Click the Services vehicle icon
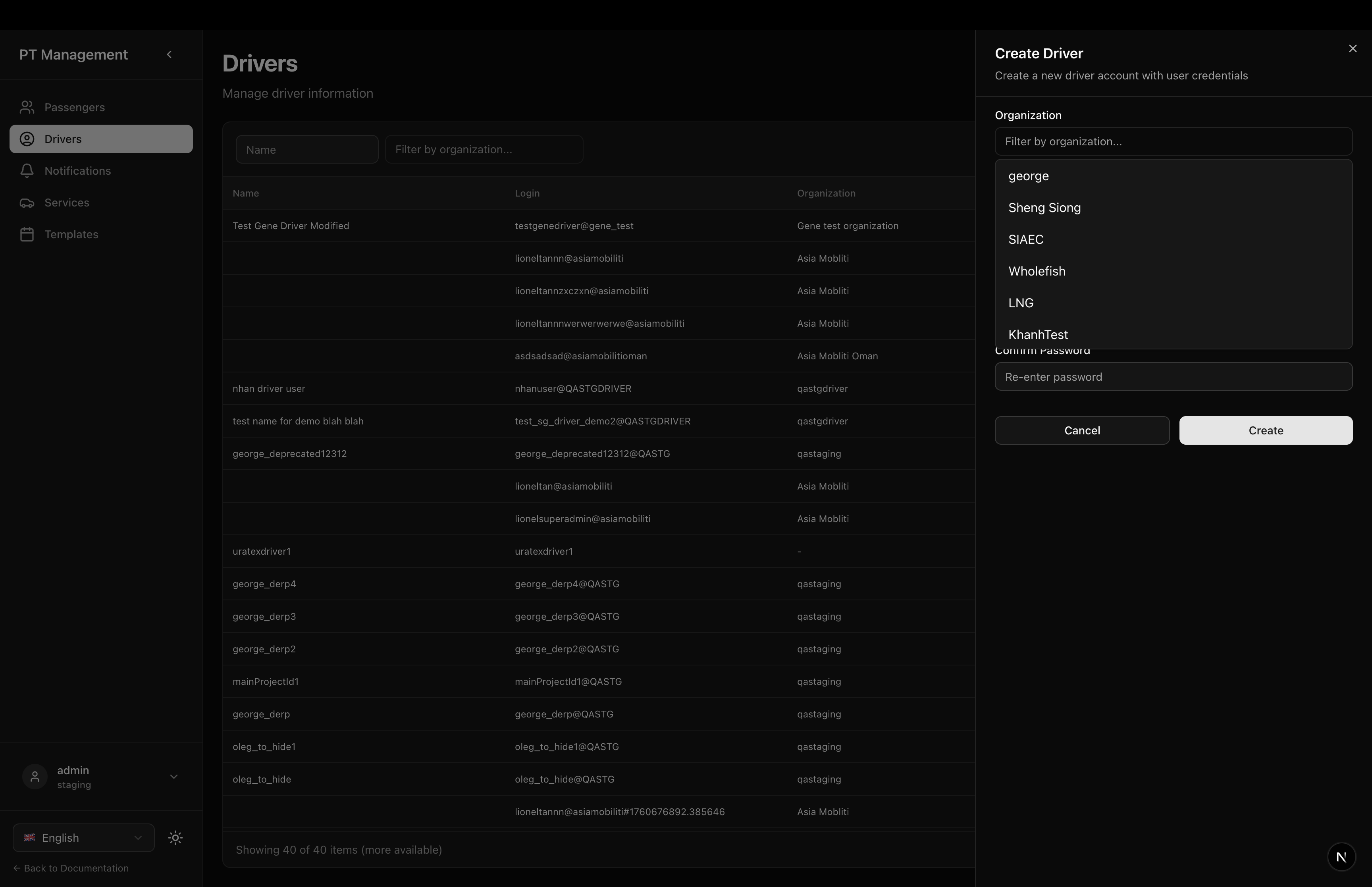 coord(27,203)
